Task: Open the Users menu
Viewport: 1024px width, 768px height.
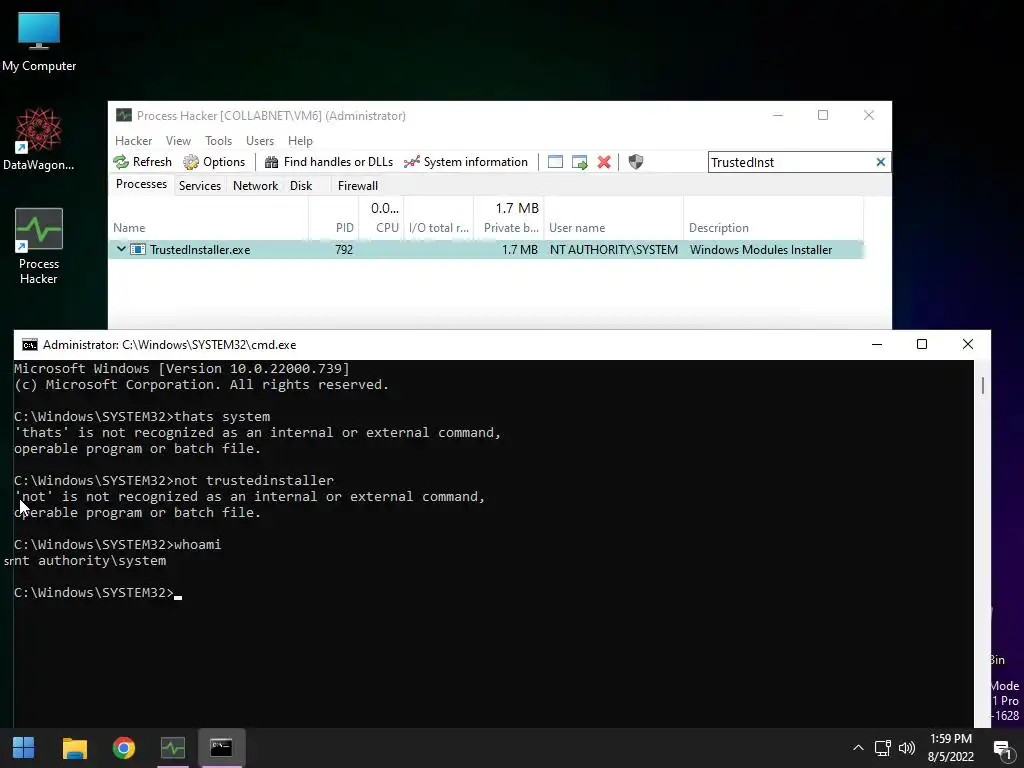Action: [260, 140]
